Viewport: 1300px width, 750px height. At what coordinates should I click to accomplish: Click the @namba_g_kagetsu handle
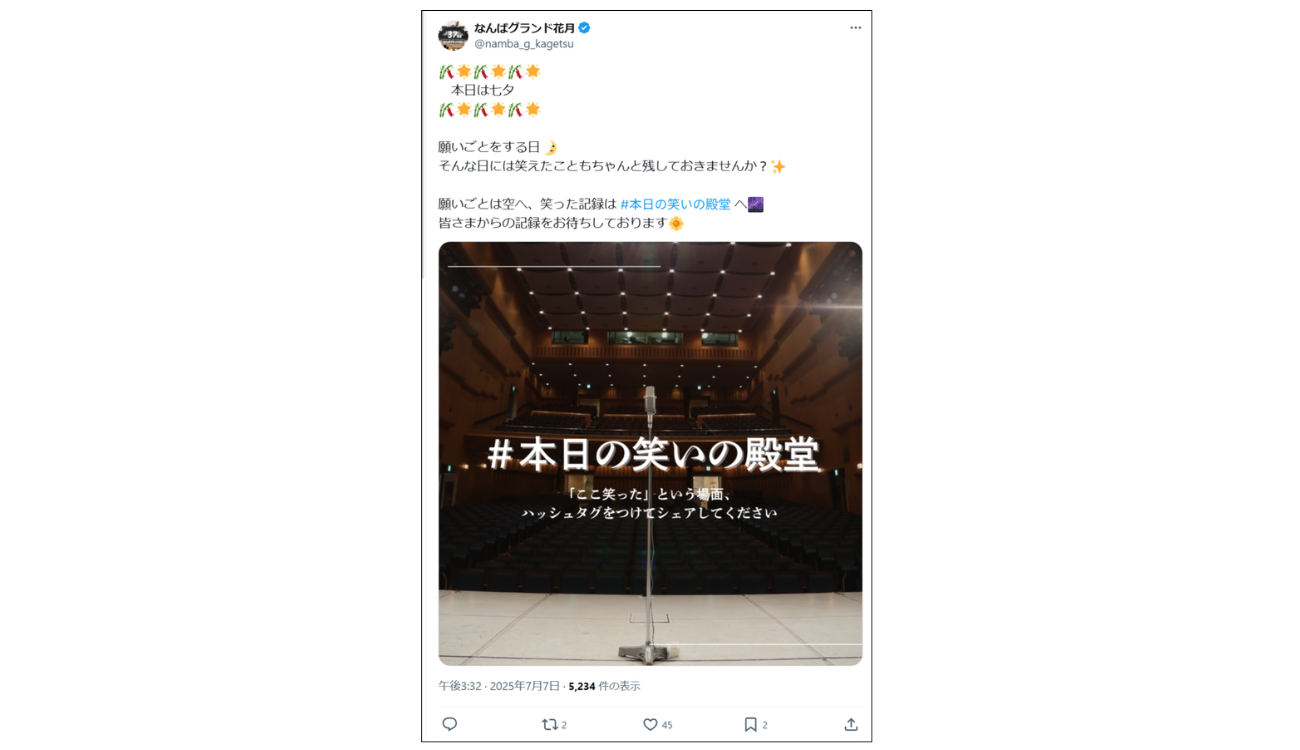[524, 44]
